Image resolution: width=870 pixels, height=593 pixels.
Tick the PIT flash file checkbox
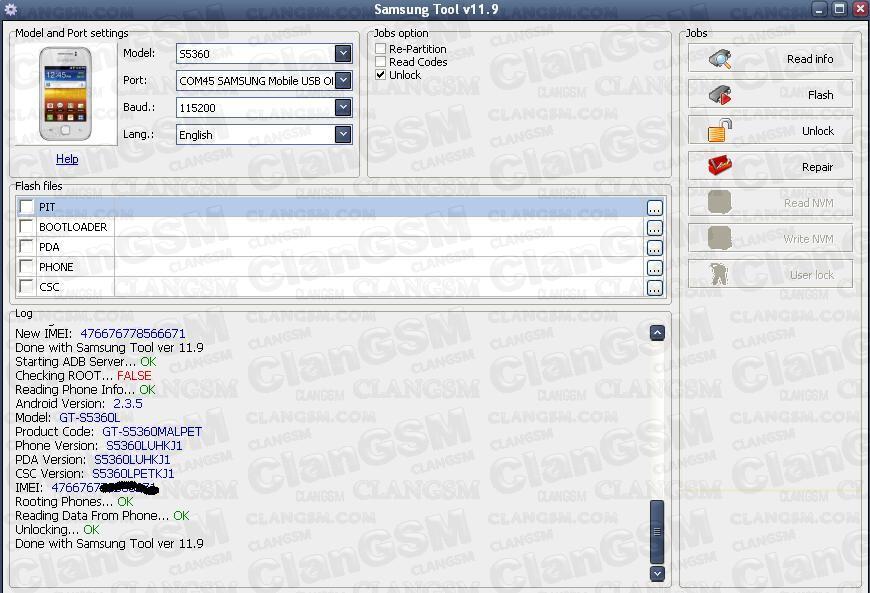click(26, 207)
